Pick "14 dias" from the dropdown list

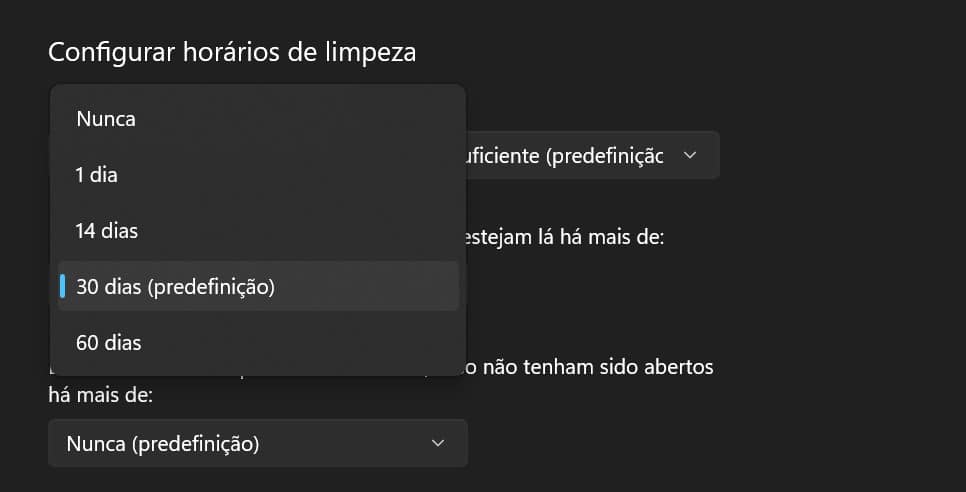click(107, 231)
